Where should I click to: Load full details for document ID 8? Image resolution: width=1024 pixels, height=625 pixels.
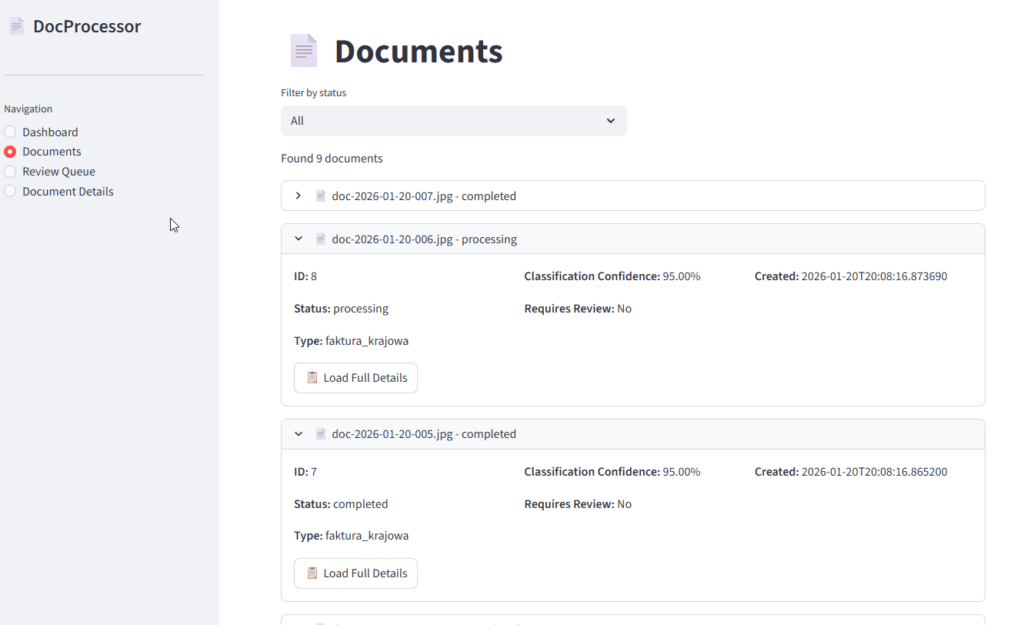(x=356, y=378)
